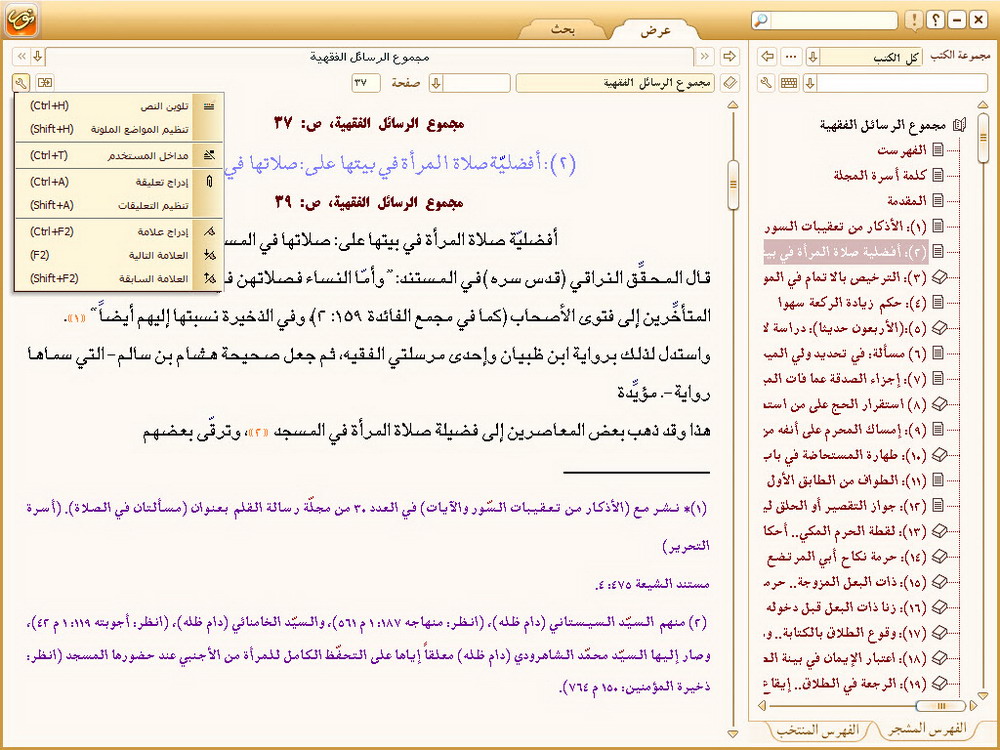Click the arrow icon left of the book collection controls

768,57
